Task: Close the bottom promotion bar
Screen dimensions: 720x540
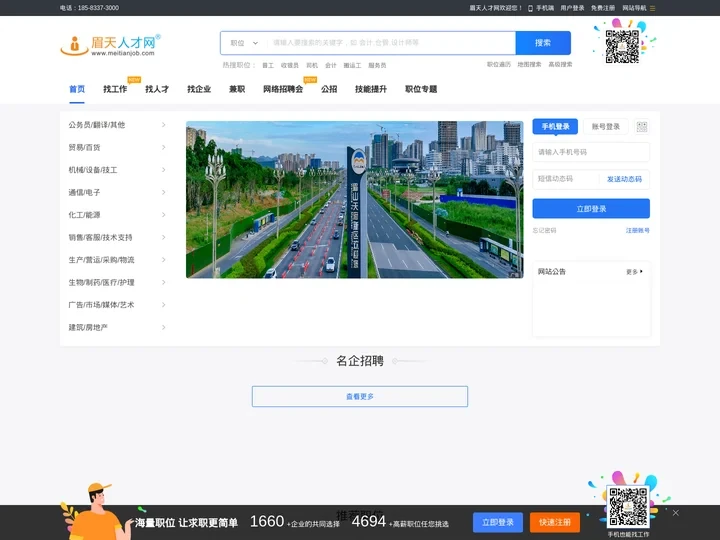Action: 675,512
